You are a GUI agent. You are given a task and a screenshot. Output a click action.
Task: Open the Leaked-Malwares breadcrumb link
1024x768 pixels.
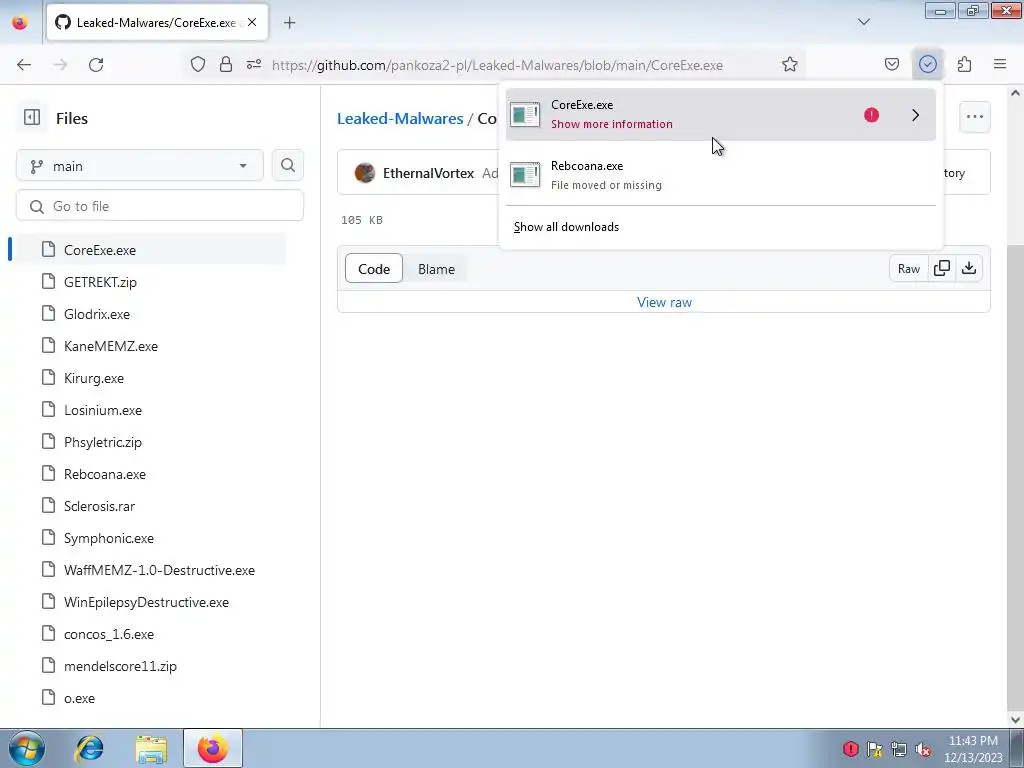point(400,118)
